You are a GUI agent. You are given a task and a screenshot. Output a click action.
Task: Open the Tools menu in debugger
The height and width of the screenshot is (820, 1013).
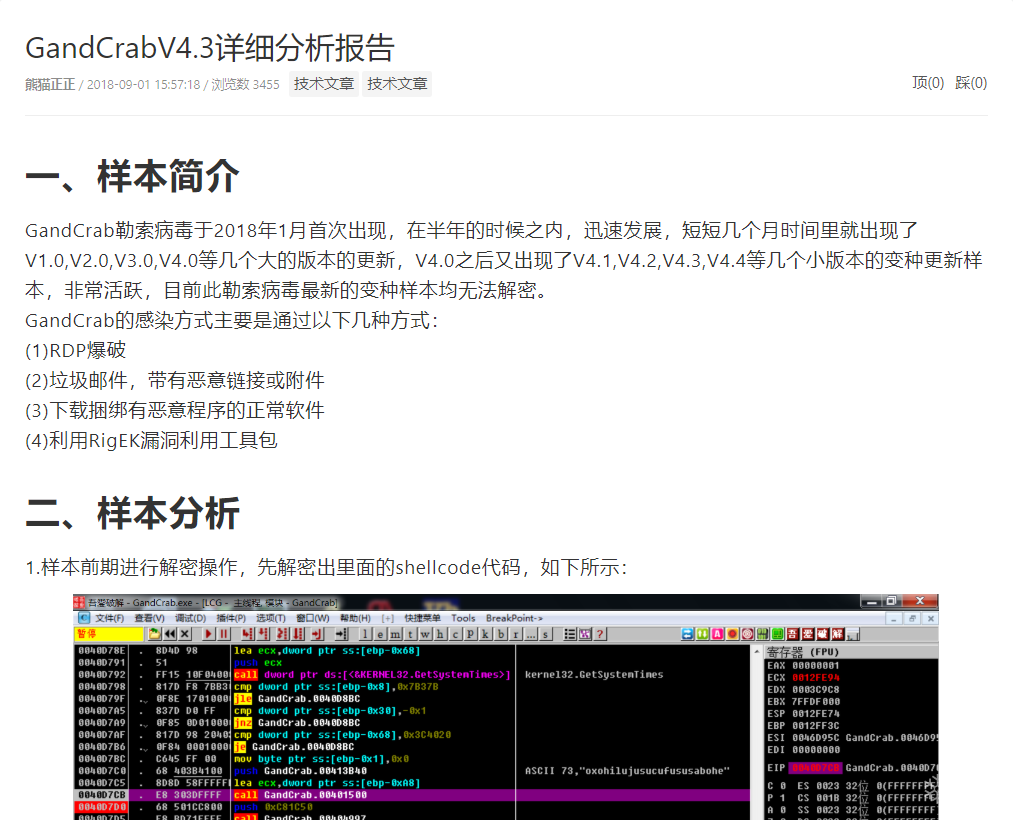(463, 618)
